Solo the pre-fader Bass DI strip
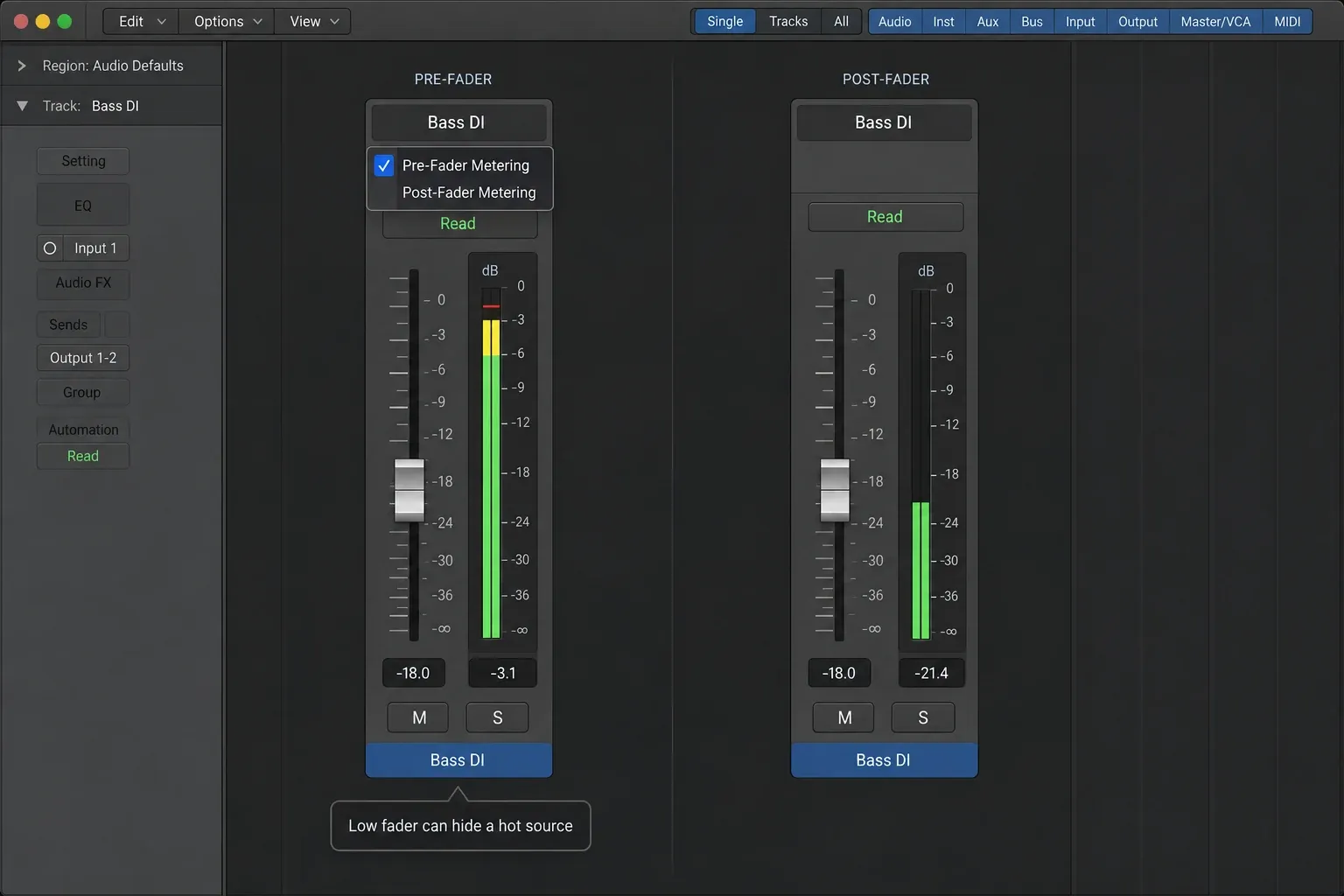Image resolution: width=1344 pixels, height=896 pixels. (498, 717)
